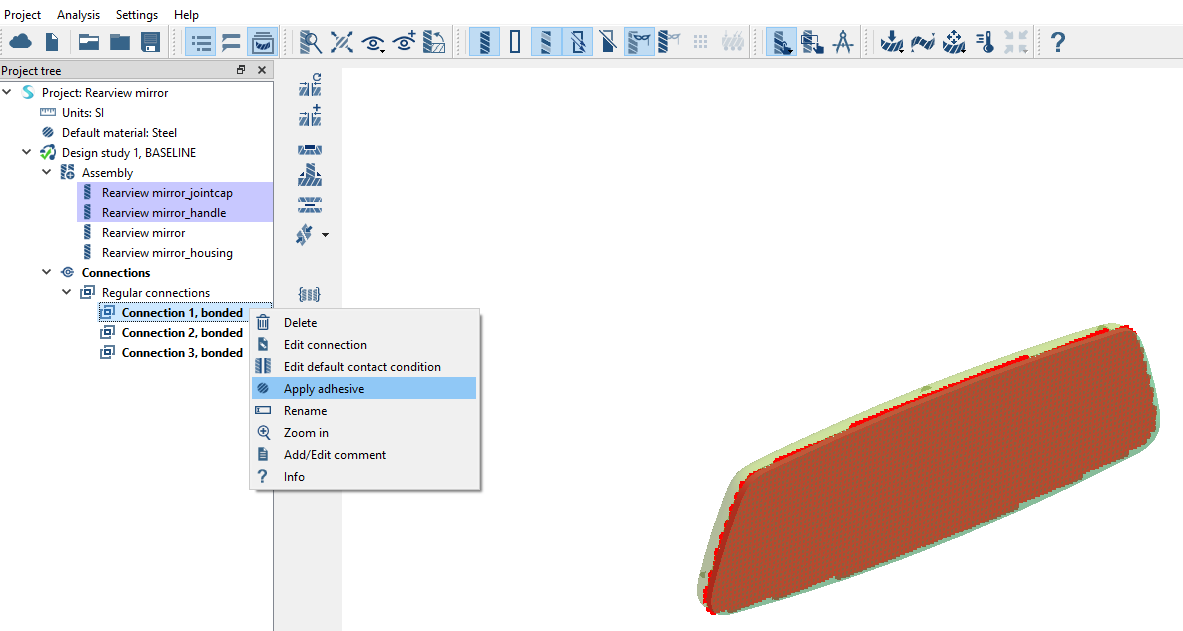
Task: Open the sidebar connection tool dropdown arrow
Action: tap(325, 236)
